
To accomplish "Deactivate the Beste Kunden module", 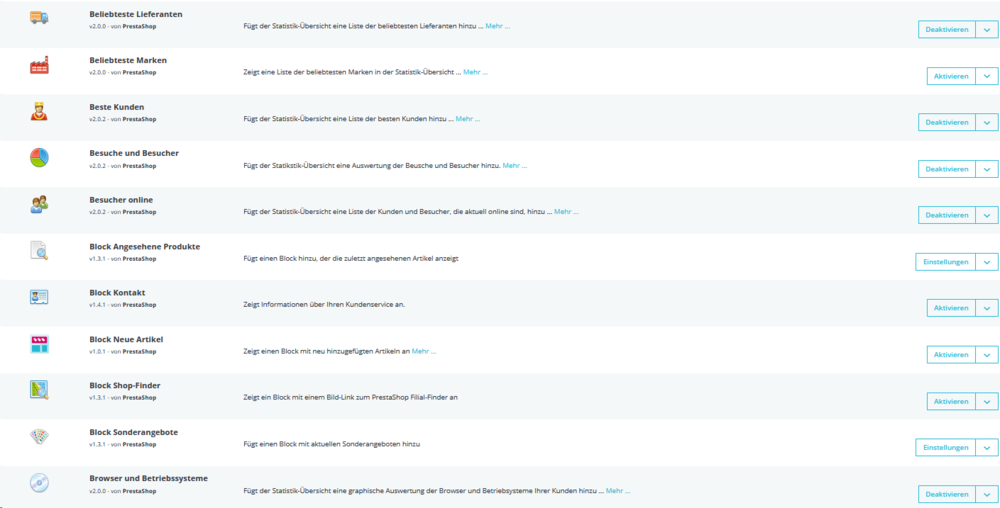I will pyautogui.click(x=946, y=122).
